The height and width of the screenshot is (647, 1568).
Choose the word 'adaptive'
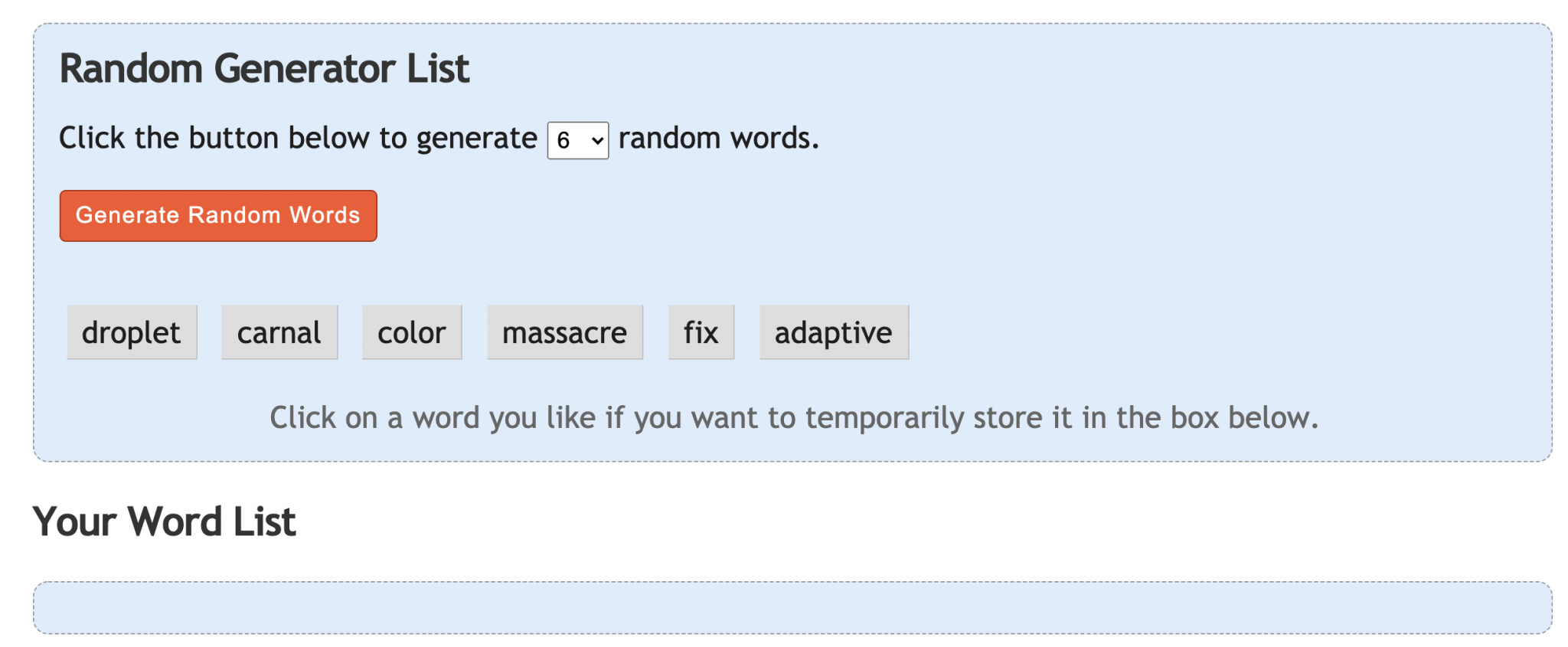pyautogui.click(x=834, y=332)
